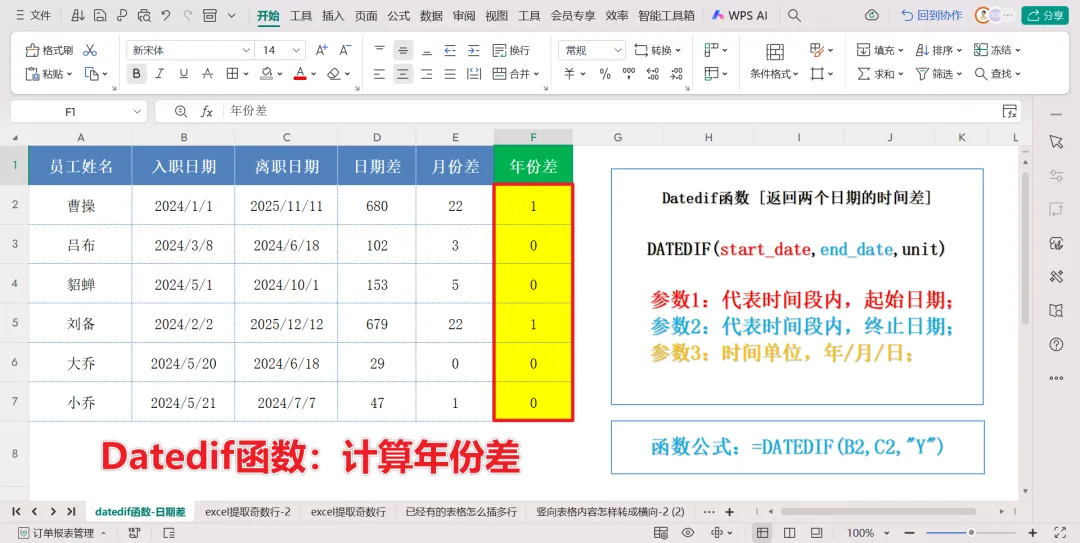The width and height of the screenshot is (1080, 543).
Task: Click the Name Box showing F1
Action: coord(79,111)
